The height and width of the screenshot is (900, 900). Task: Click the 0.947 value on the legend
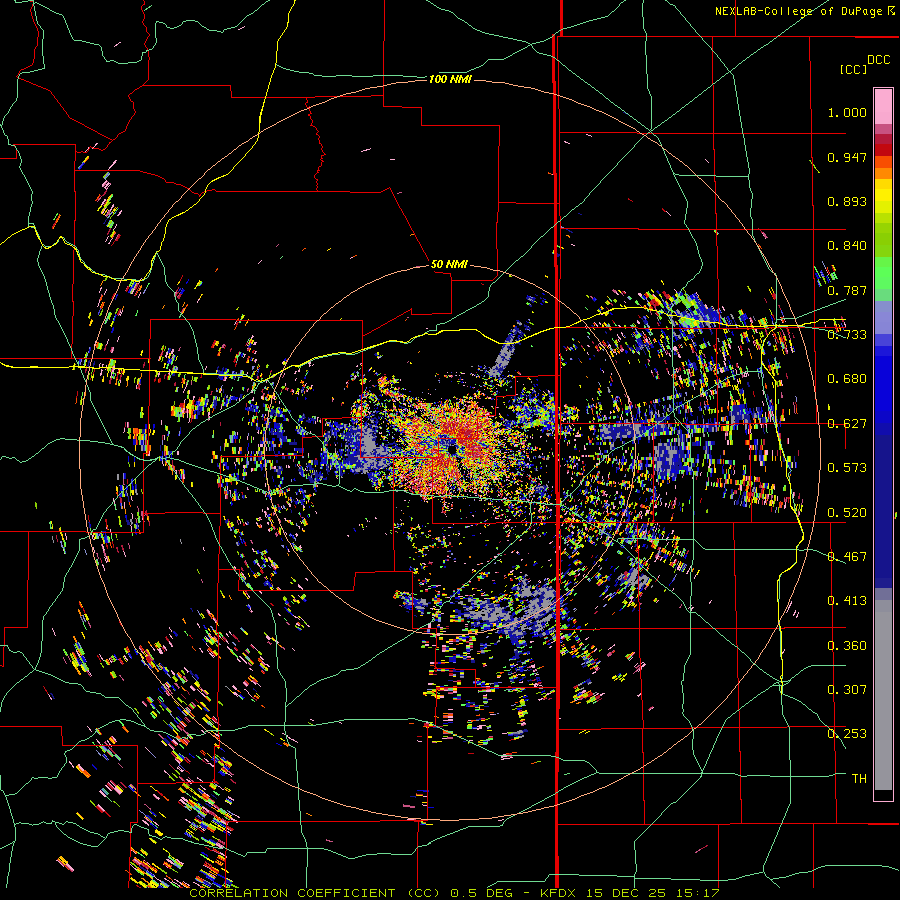pos(847,157)
